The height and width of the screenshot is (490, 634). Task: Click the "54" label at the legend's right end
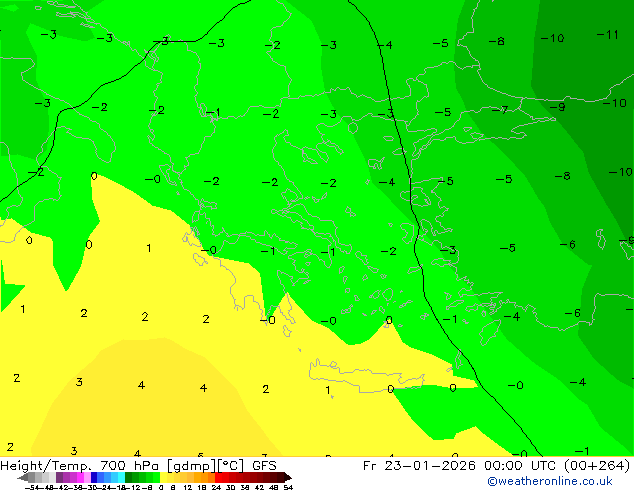point(288,488)
